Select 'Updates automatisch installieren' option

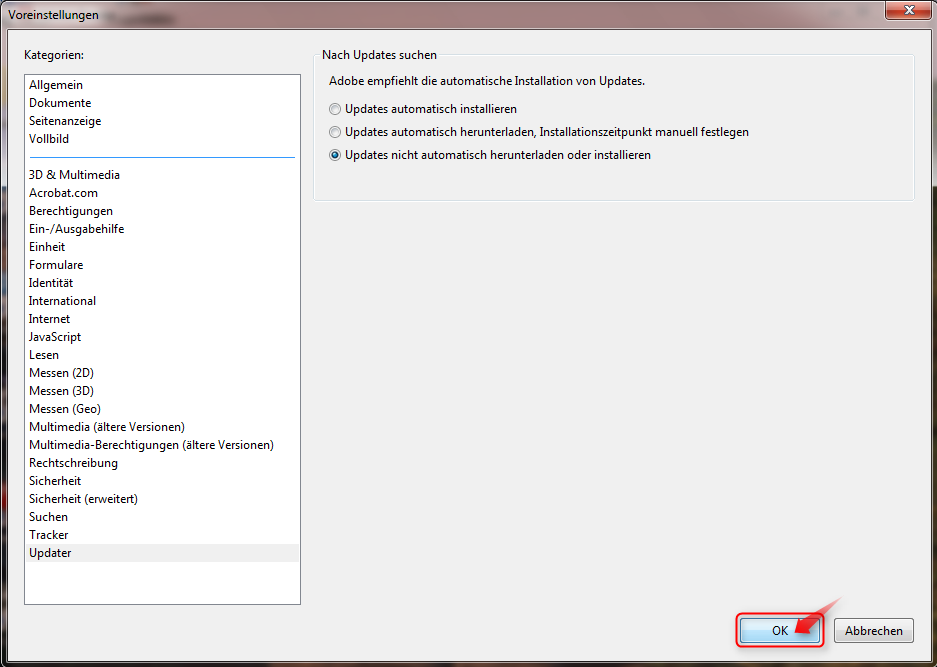click(x=335, y=108)
